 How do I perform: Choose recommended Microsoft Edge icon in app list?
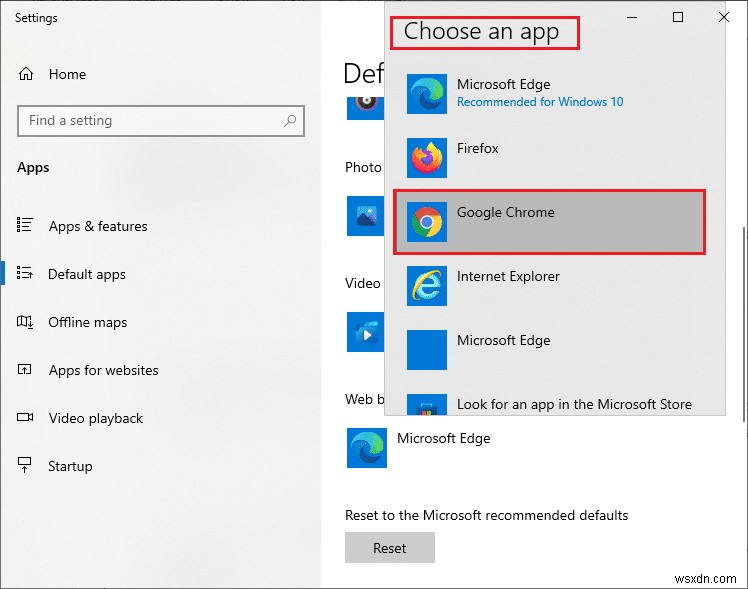coord(427,94)
